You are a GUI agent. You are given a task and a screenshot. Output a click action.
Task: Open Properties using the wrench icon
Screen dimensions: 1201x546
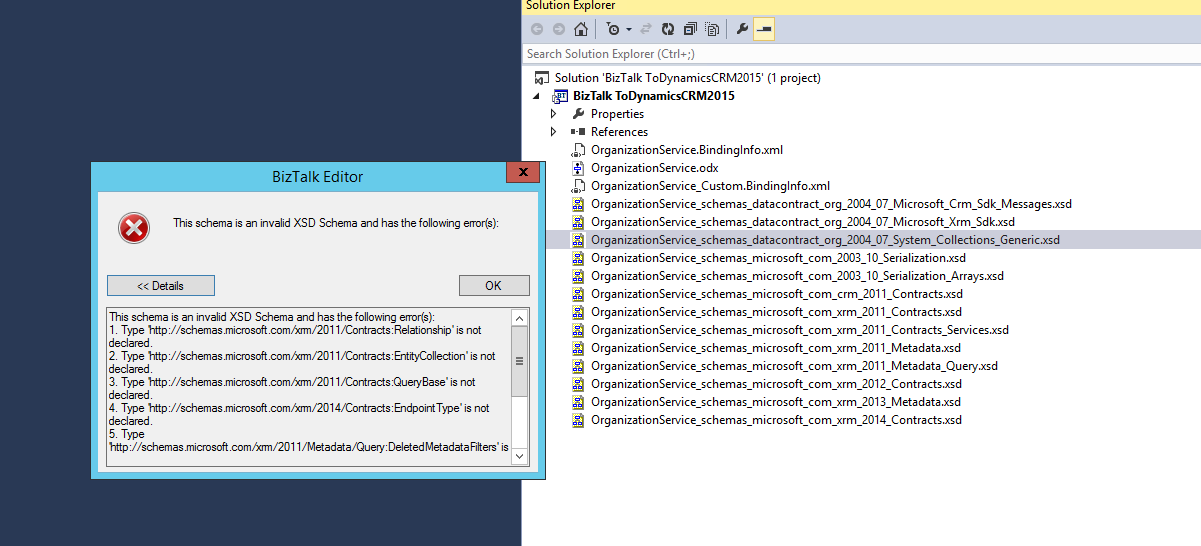pyautogui.click(x=742, y=29)
